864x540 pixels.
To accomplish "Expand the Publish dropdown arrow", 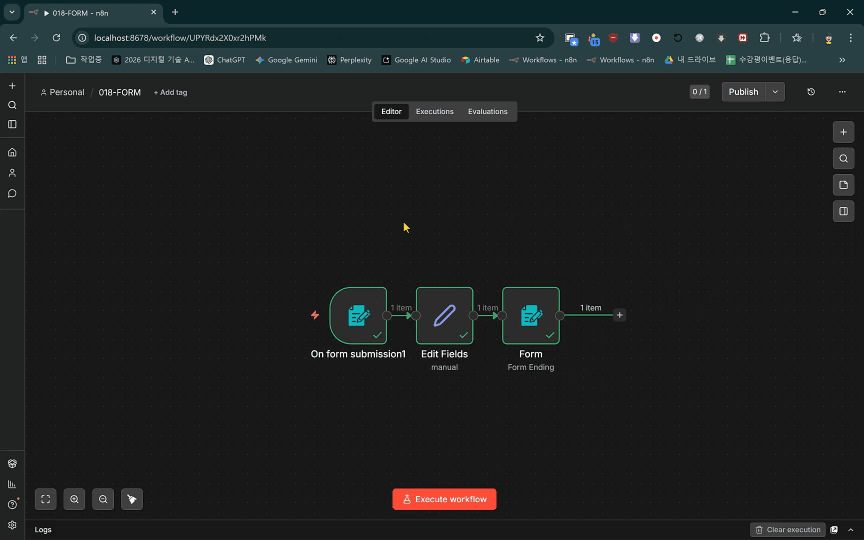I will pyautogui.click(x=775, y=92).
